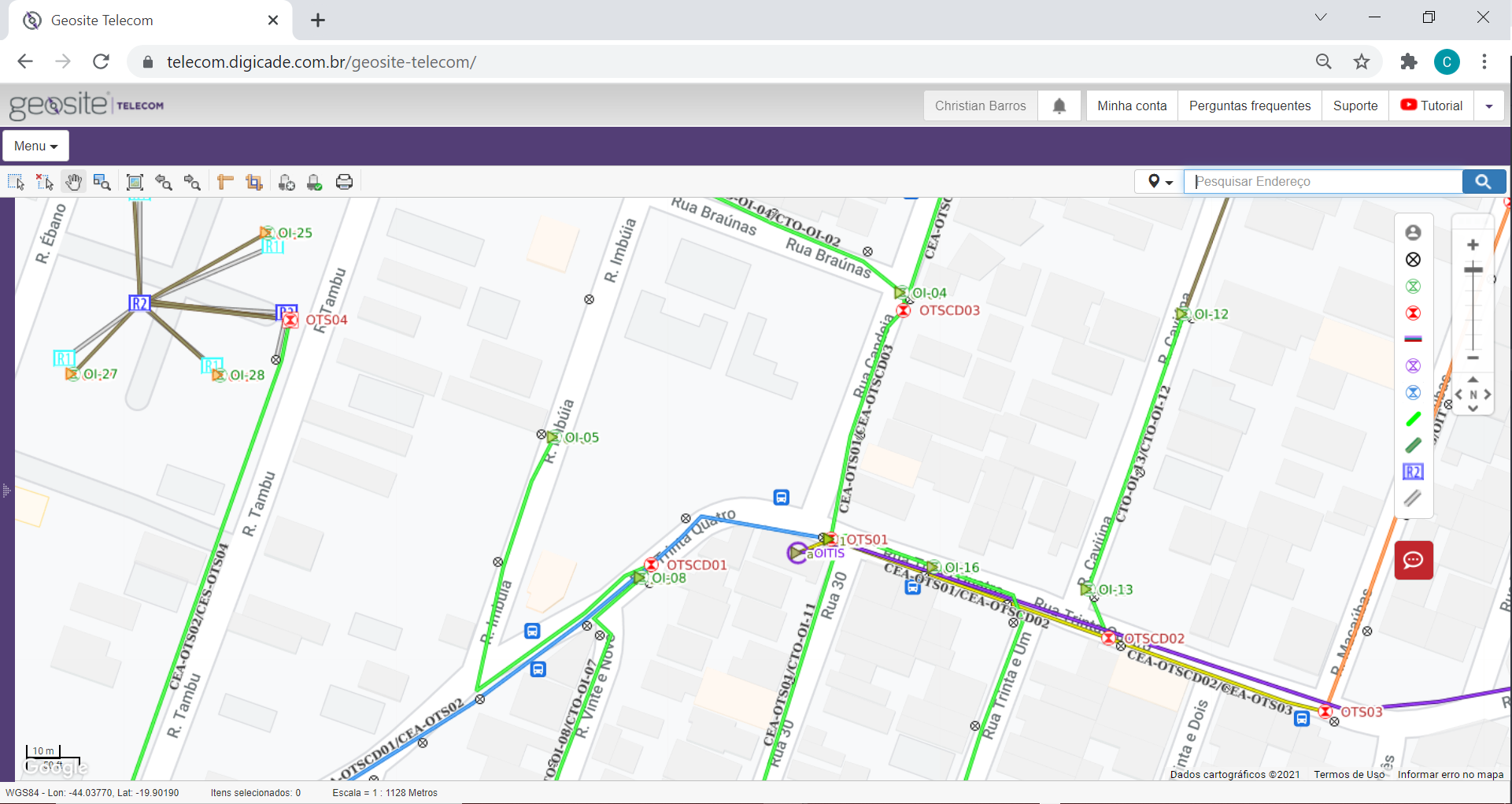
Task: Click the blue address search button
Action: [1484, 182]
